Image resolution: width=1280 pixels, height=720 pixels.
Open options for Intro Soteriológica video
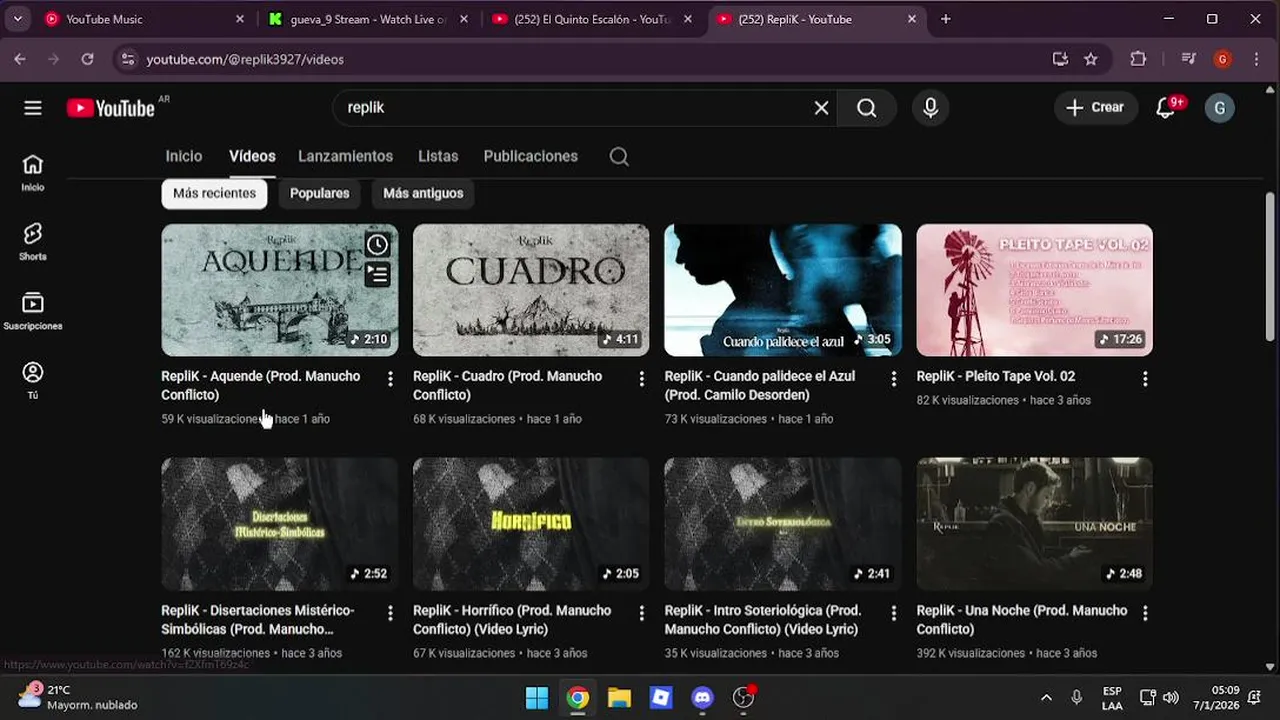[x=894, y=613]
